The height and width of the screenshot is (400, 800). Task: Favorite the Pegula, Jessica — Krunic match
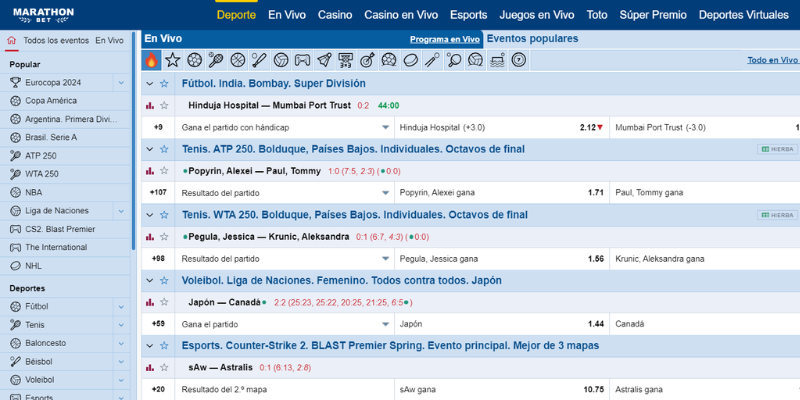pos(164,237)
